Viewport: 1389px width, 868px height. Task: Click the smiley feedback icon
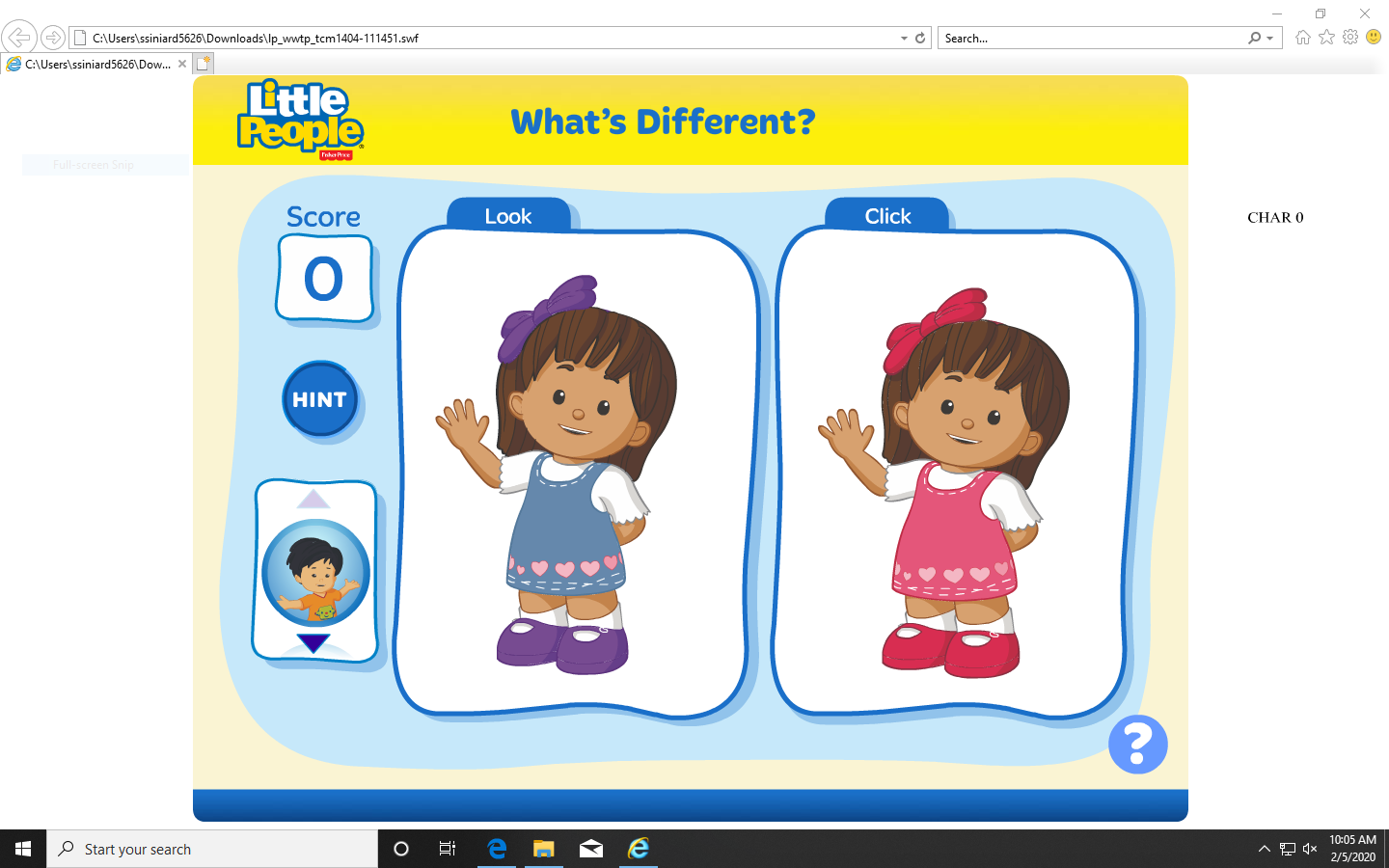[x=1374, y=38]
